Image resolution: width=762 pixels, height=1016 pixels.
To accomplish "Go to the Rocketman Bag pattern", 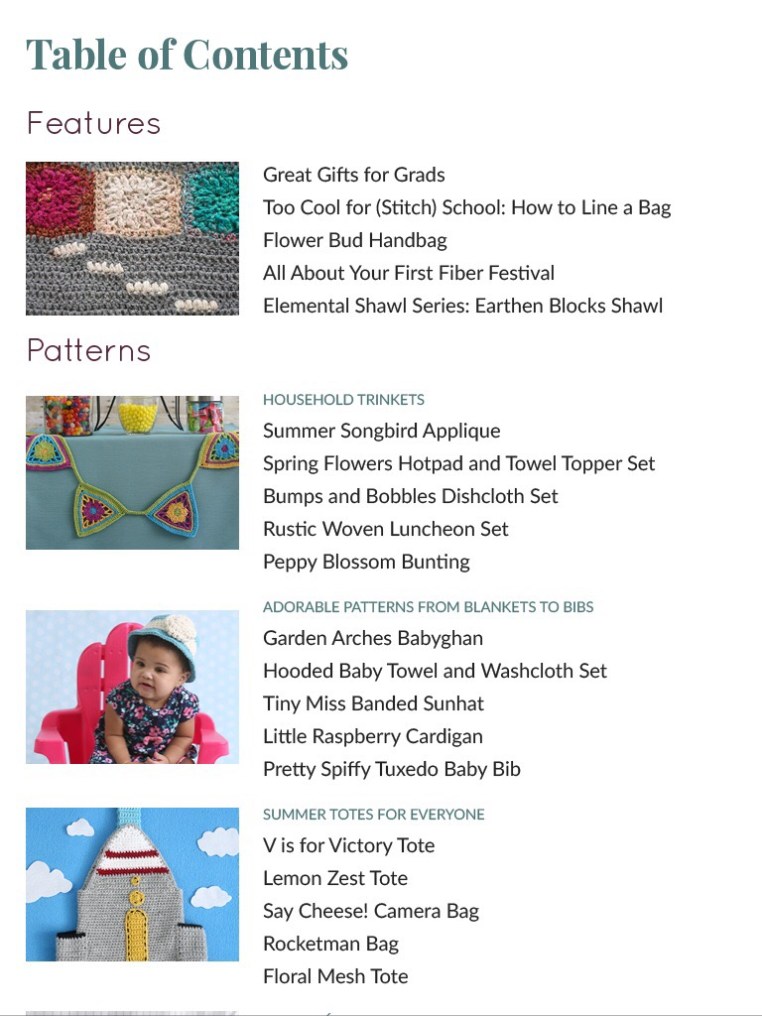I will click(x=330, y=944).
